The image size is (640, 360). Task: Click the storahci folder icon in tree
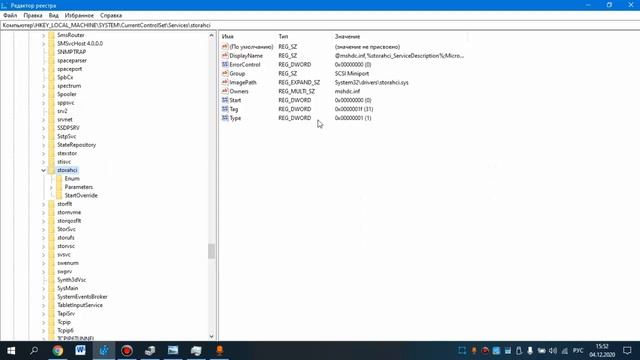51,170
